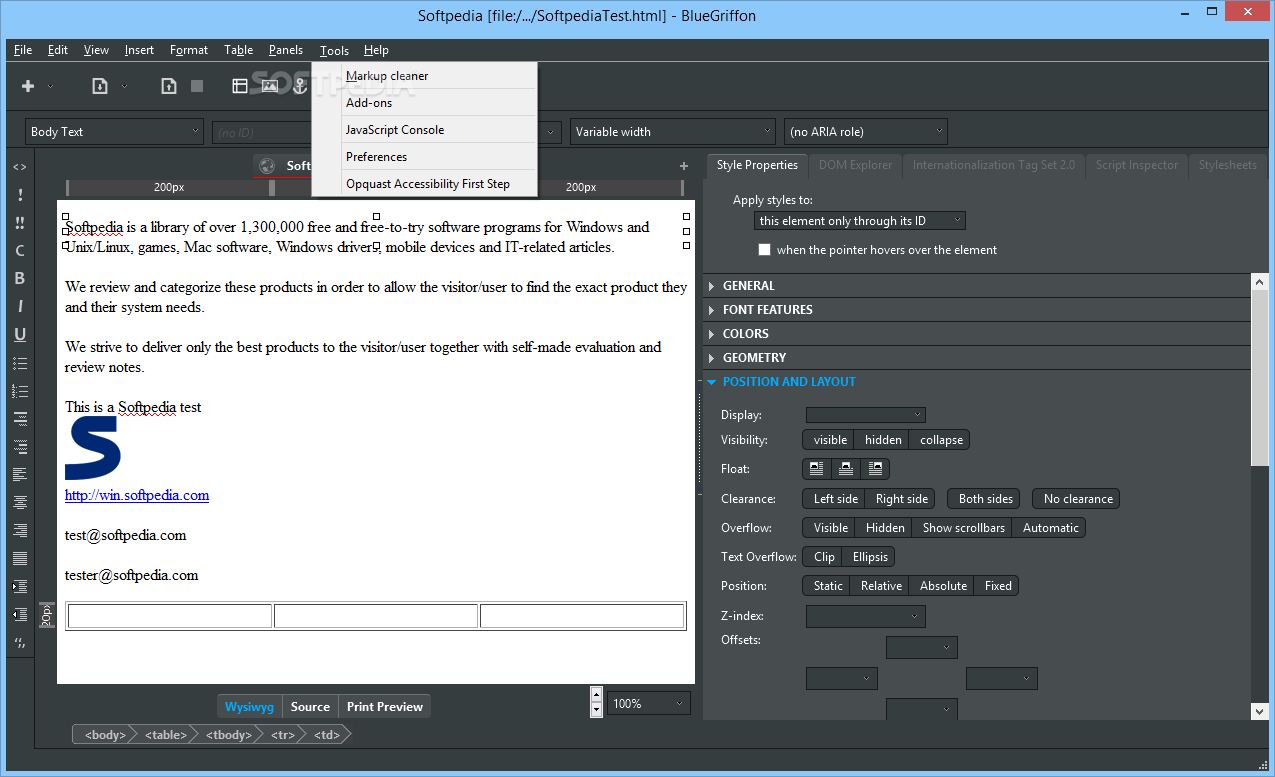Image resolution: width=1275 pixels, height=777 pixels.
Task: Expand the GEOMETRY section
Action: tap(977, 358)
